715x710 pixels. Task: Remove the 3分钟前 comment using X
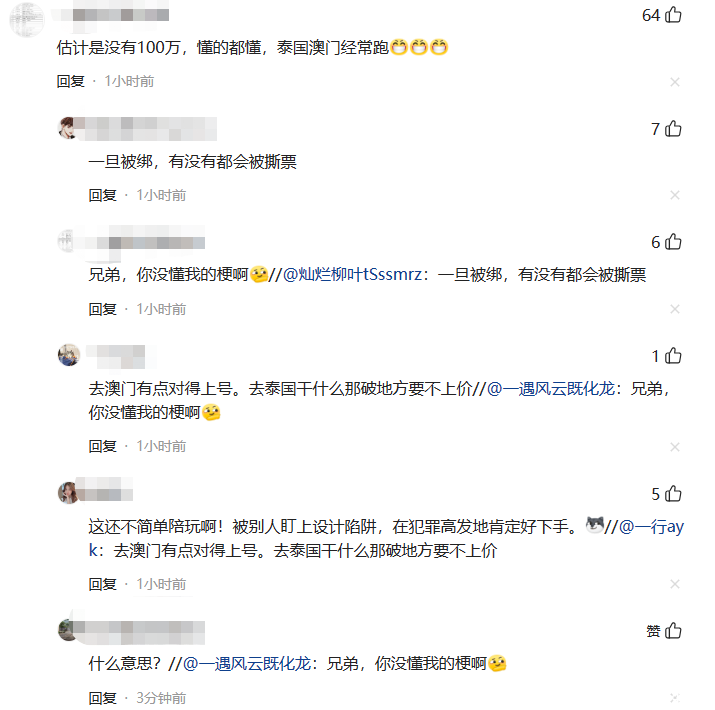675,698
